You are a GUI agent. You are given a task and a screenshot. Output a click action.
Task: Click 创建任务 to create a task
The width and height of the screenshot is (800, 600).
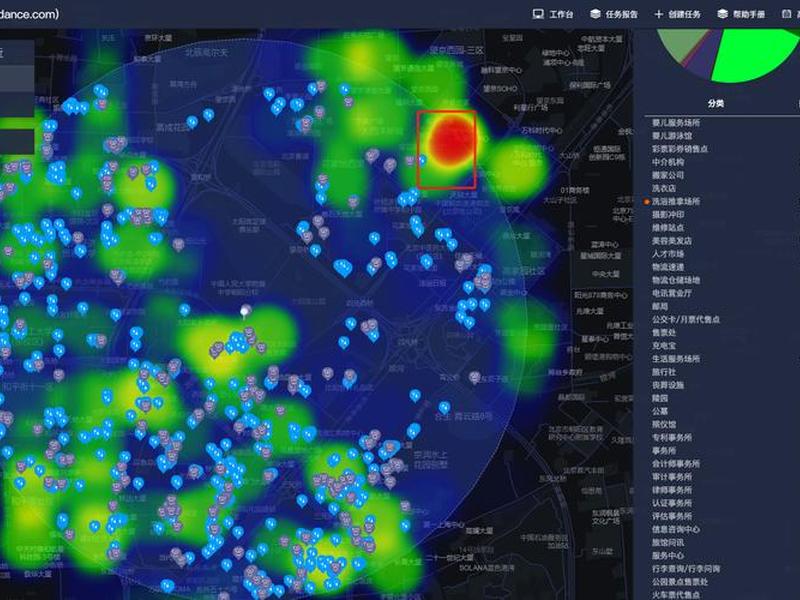point(678,14)
